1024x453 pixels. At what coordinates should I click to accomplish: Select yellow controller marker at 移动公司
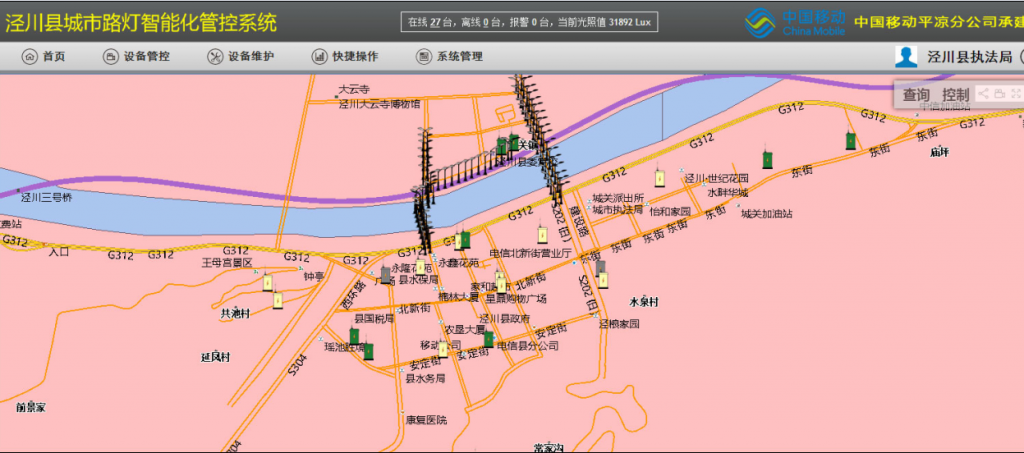pyautogui.click(x=442, y=348)
